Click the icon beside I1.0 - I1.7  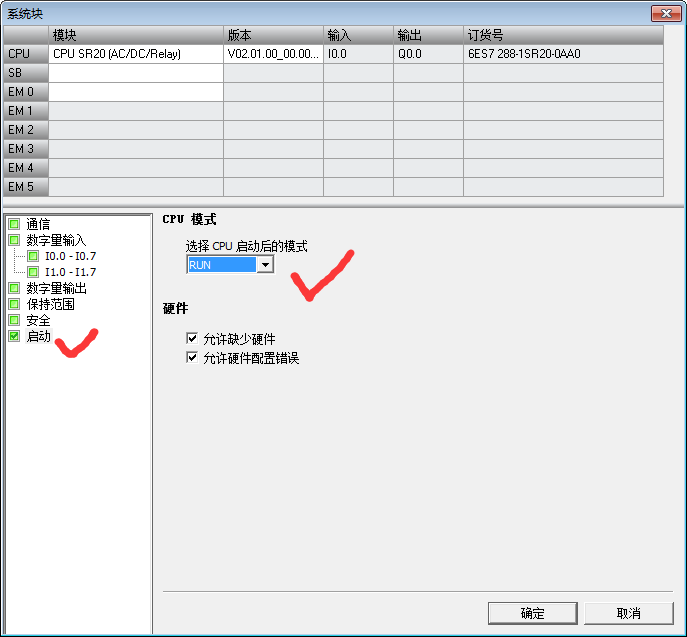coord(33,272)
